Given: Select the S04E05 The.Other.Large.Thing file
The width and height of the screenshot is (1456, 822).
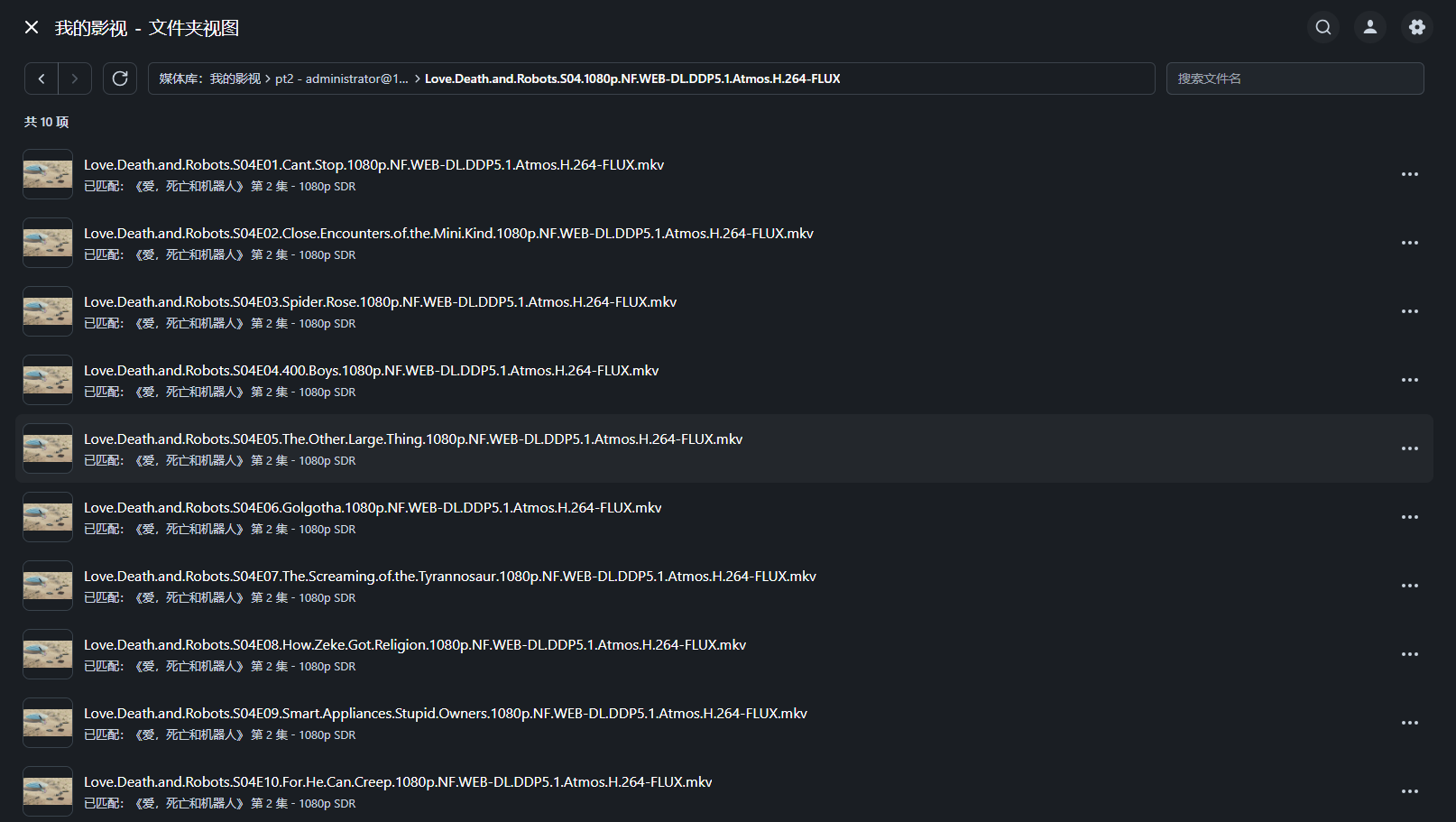Looking at the screenshot, I should pyautogui.click(x=413, y=439).
